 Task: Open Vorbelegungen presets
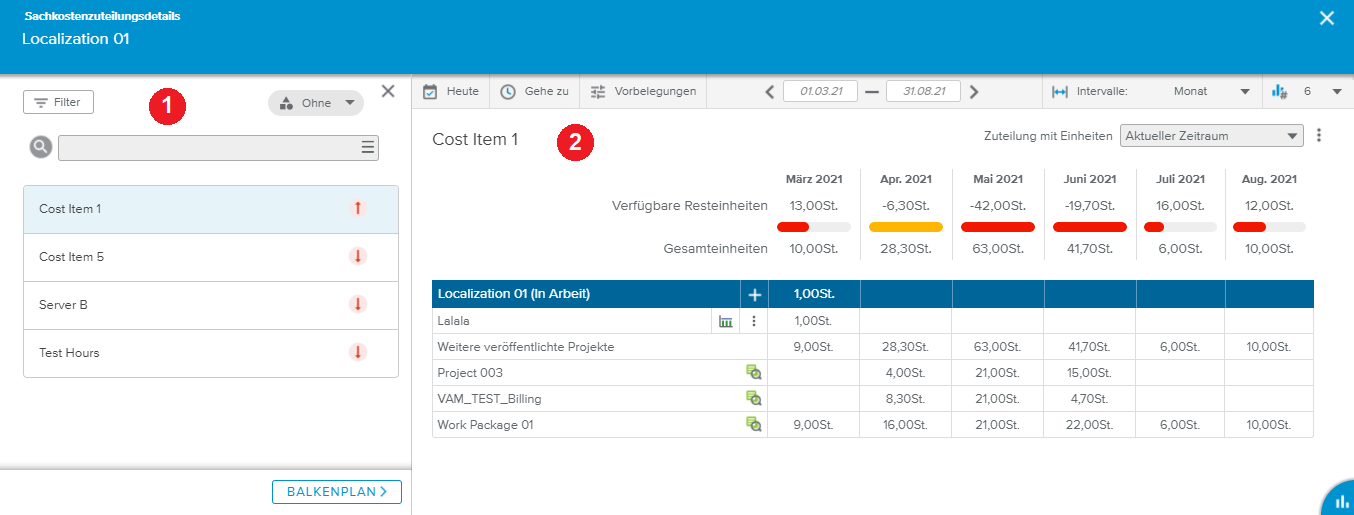point(642,91)
